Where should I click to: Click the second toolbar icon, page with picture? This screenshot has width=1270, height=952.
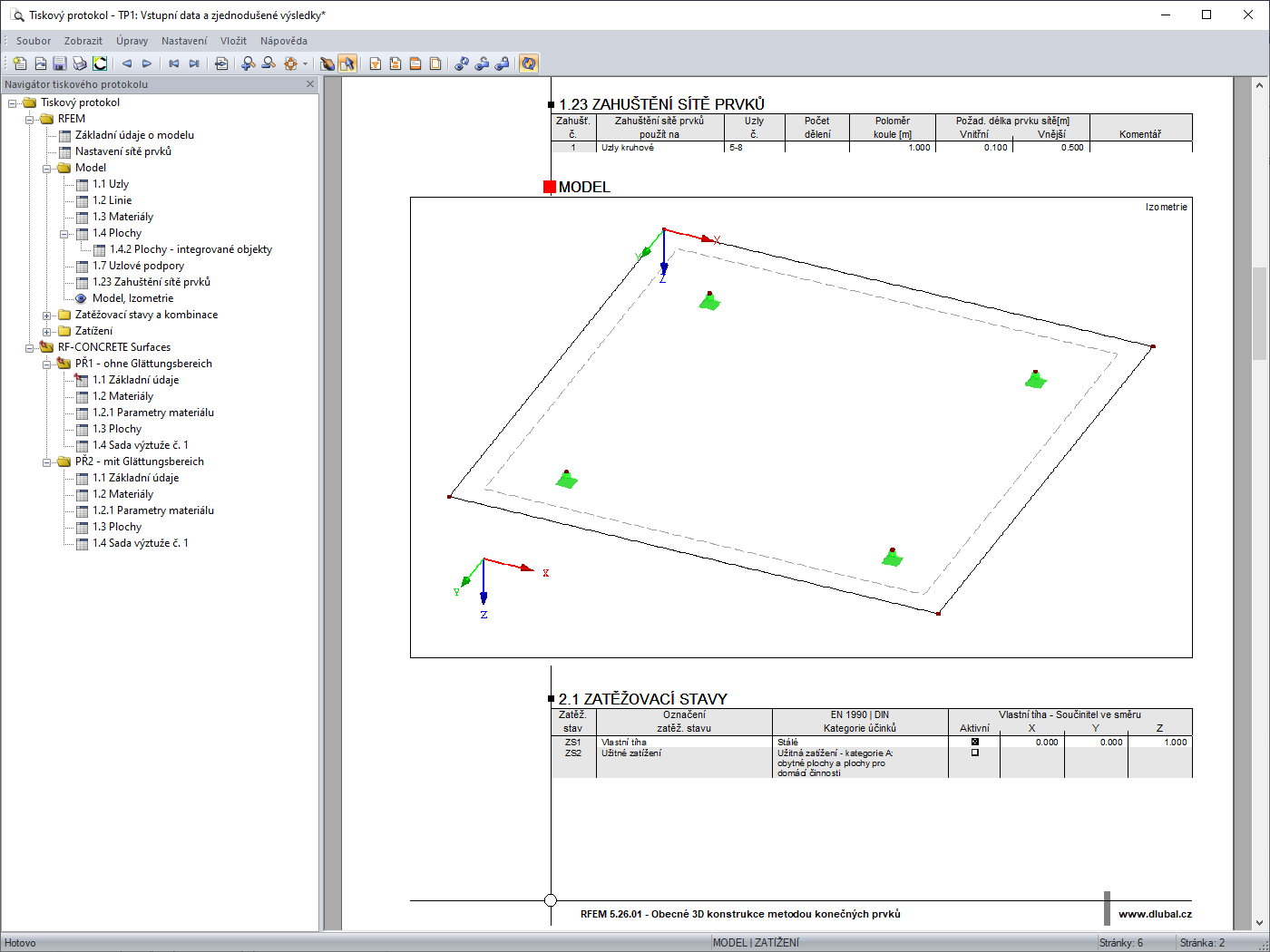[x=40, y=63]
